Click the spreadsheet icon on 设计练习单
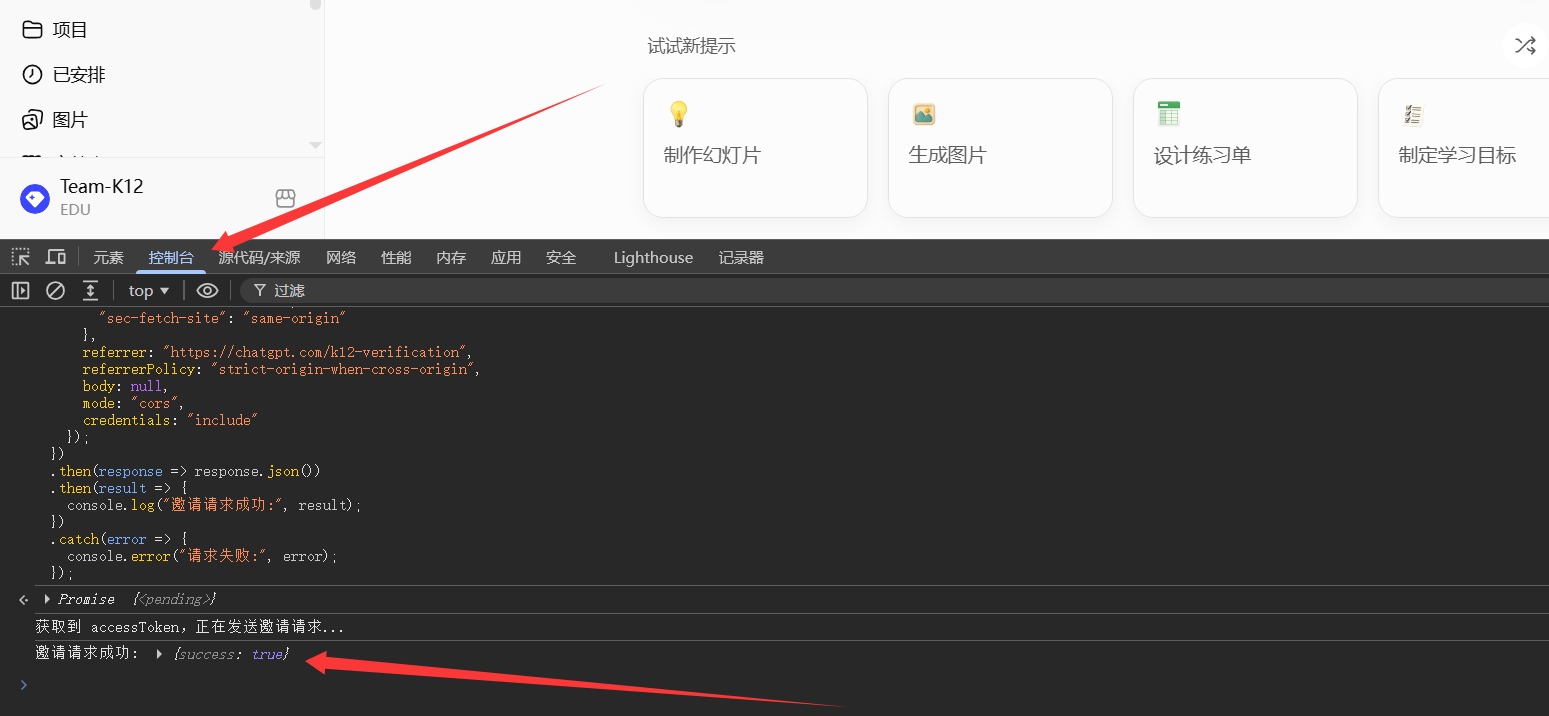This screenshot has width=1549, height=716. coord(1169,114)
